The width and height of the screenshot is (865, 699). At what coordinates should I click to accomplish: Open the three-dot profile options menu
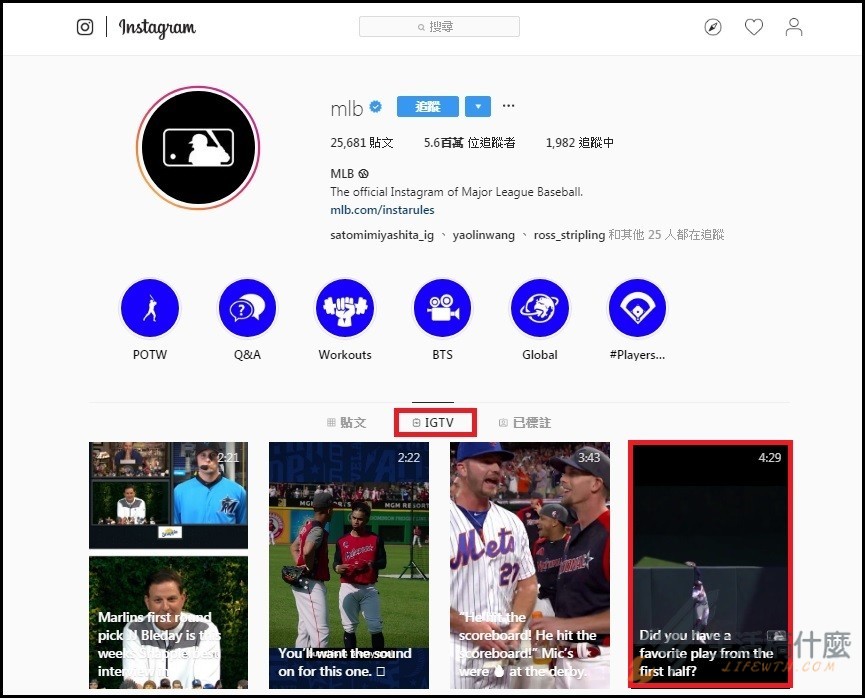(x=509, y=107)
